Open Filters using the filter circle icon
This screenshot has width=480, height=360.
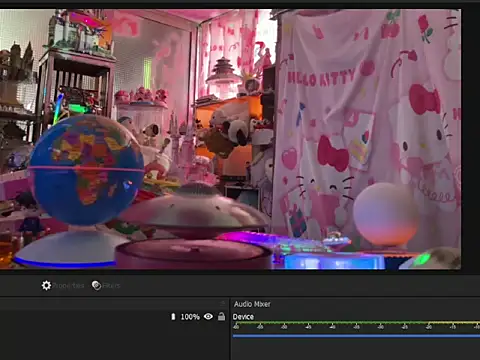tap(96, 285)
